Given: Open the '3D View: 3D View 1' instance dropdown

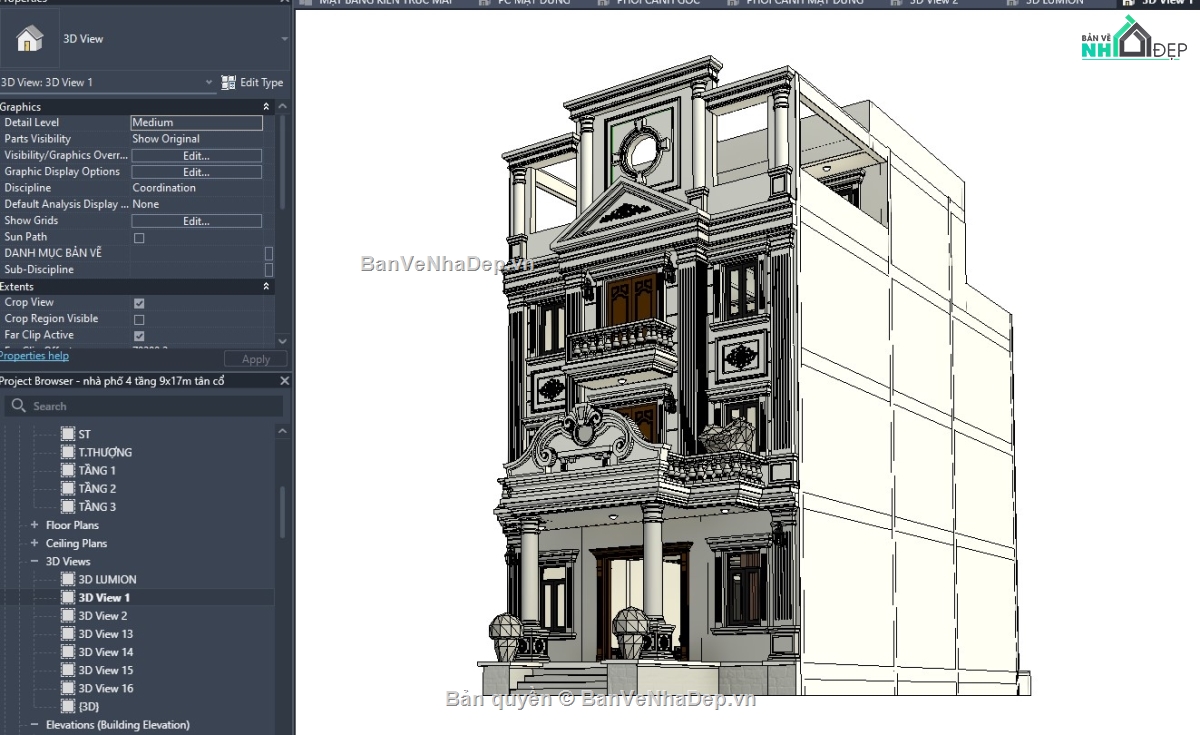Looking at the screenshot, I should [209, 82].
